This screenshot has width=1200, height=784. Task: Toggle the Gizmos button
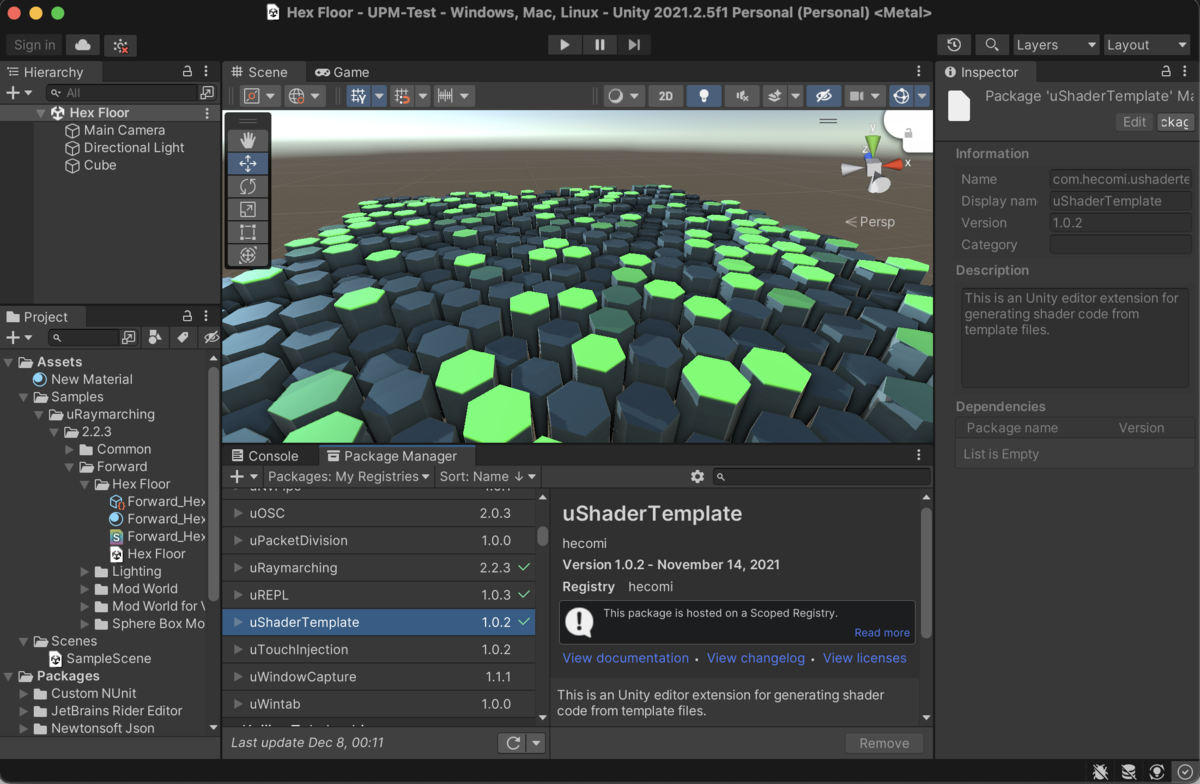(901, 96)
